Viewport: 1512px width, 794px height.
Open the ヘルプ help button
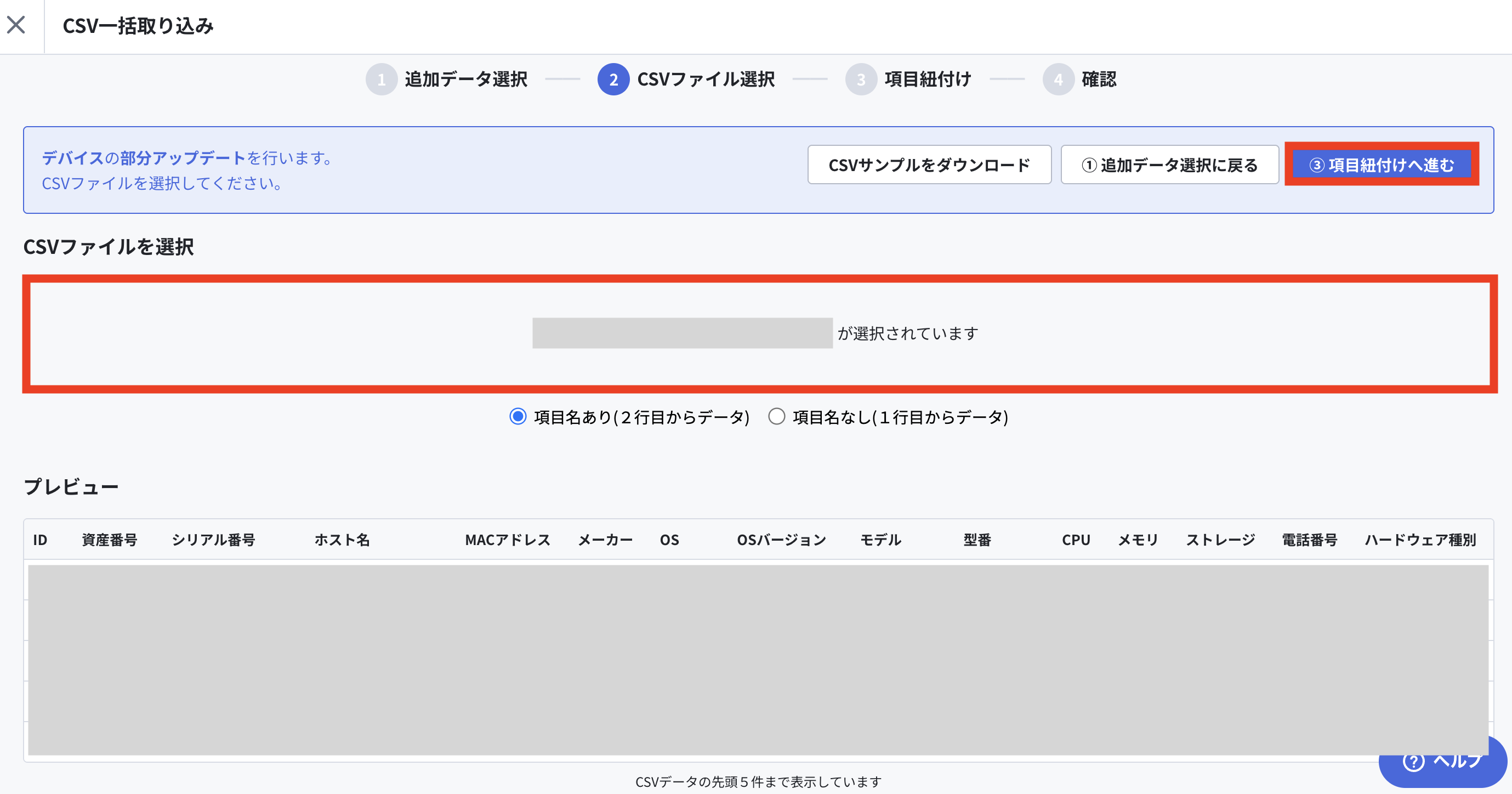(1442, 761)
